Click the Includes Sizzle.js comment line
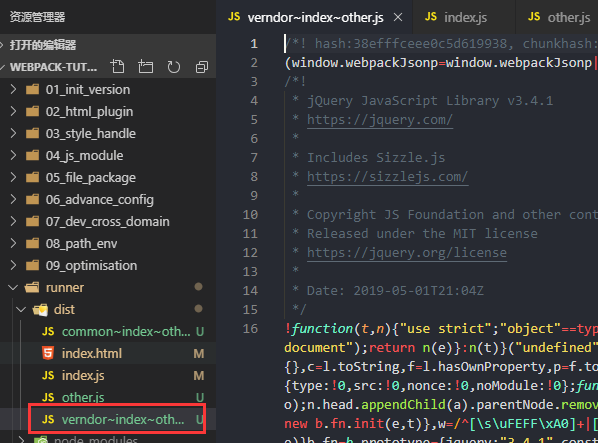 (376, 157)
